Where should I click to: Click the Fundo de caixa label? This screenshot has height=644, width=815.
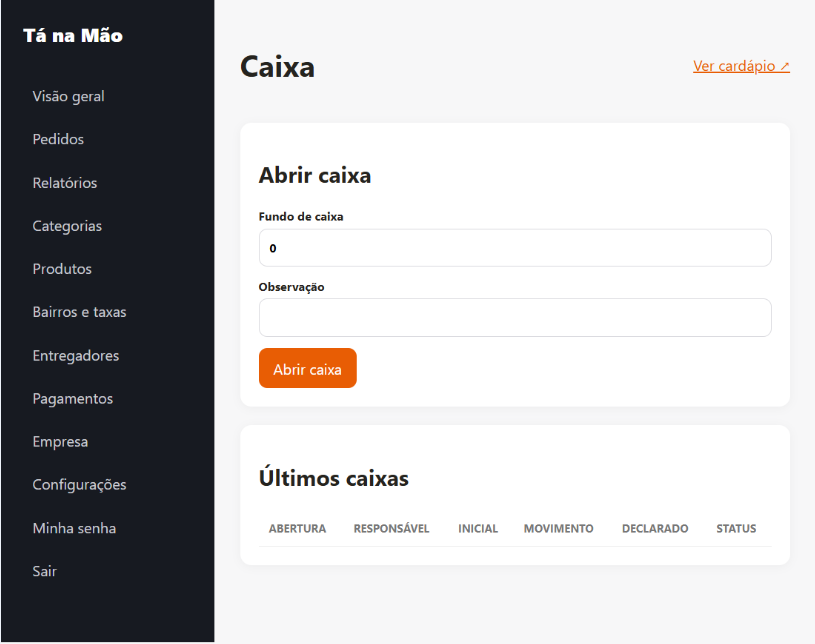coord(301,217)
